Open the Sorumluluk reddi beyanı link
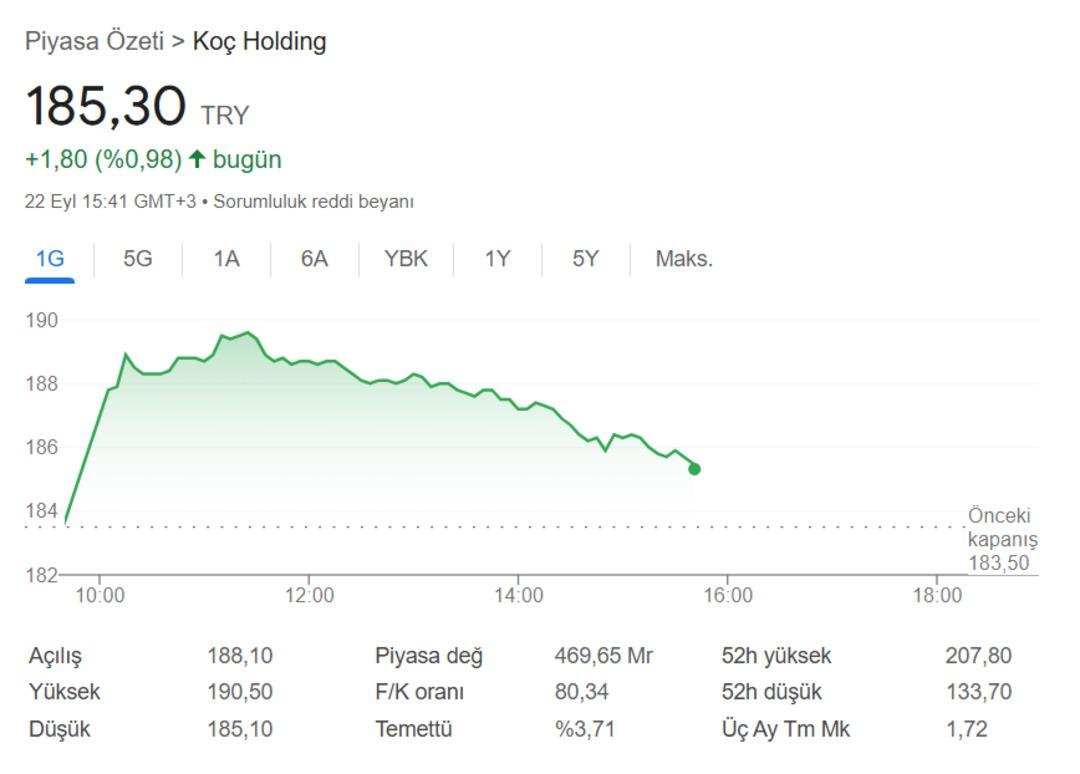1080x774 pixels. pyautogui.click(x=313, y=202)
